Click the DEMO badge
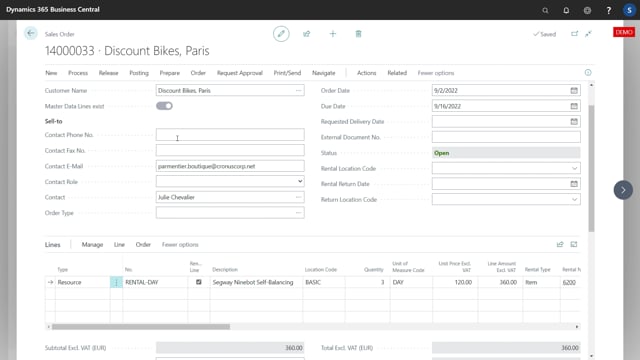This screenshot has width=640, height=360. coord(624,32)
